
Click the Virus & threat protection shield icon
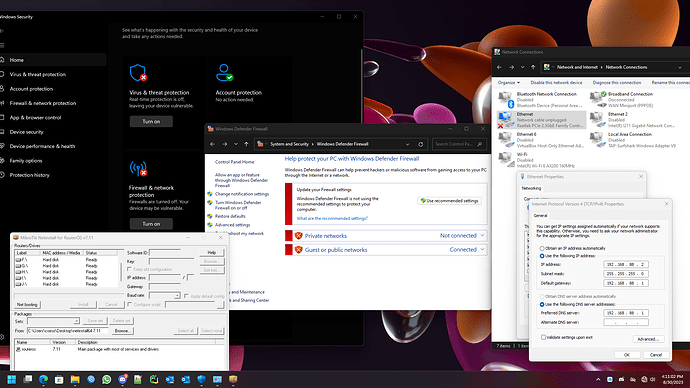pyautogui.click(x=138, y=73)
